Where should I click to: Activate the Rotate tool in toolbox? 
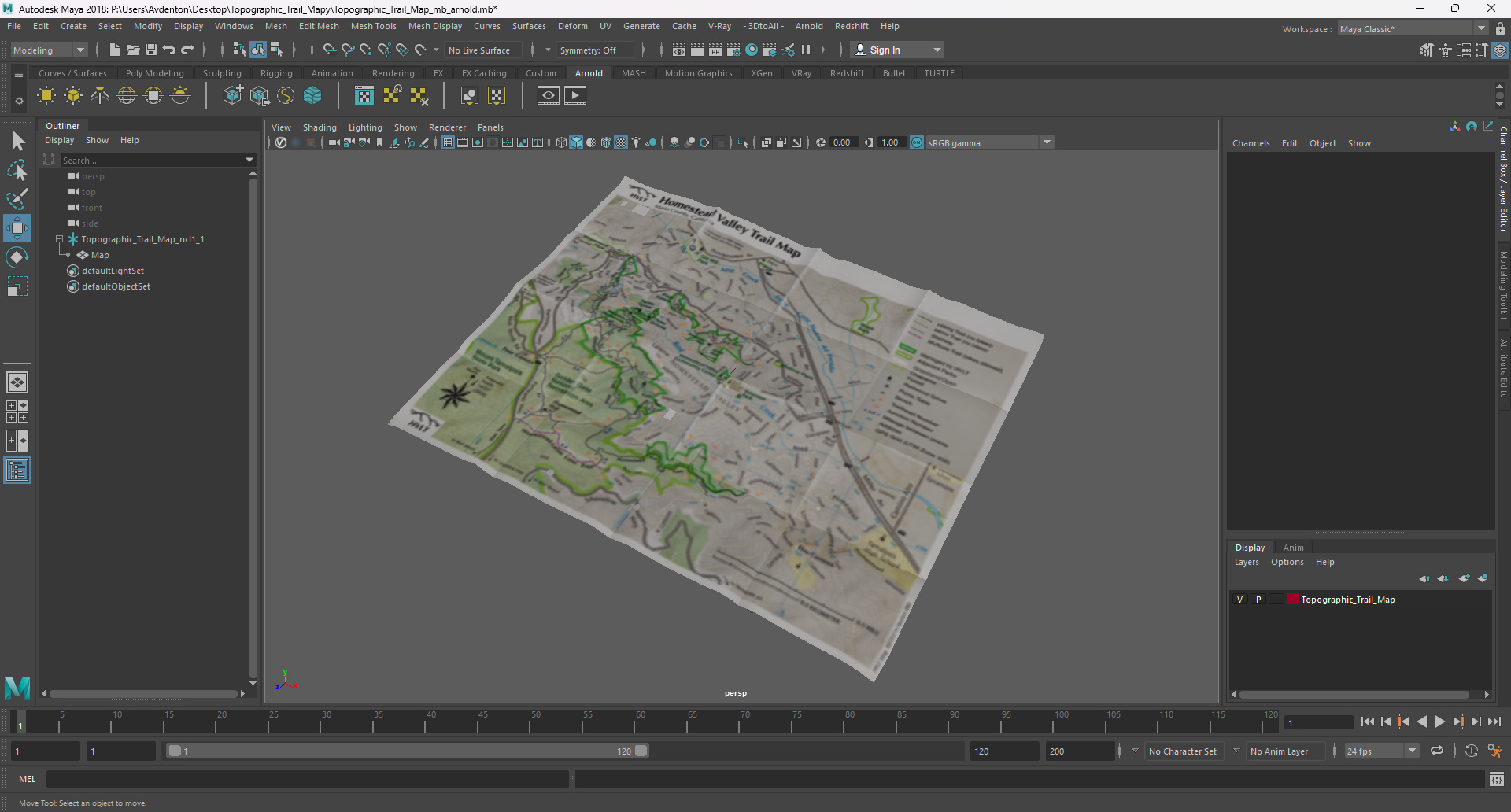coord(17,257)
